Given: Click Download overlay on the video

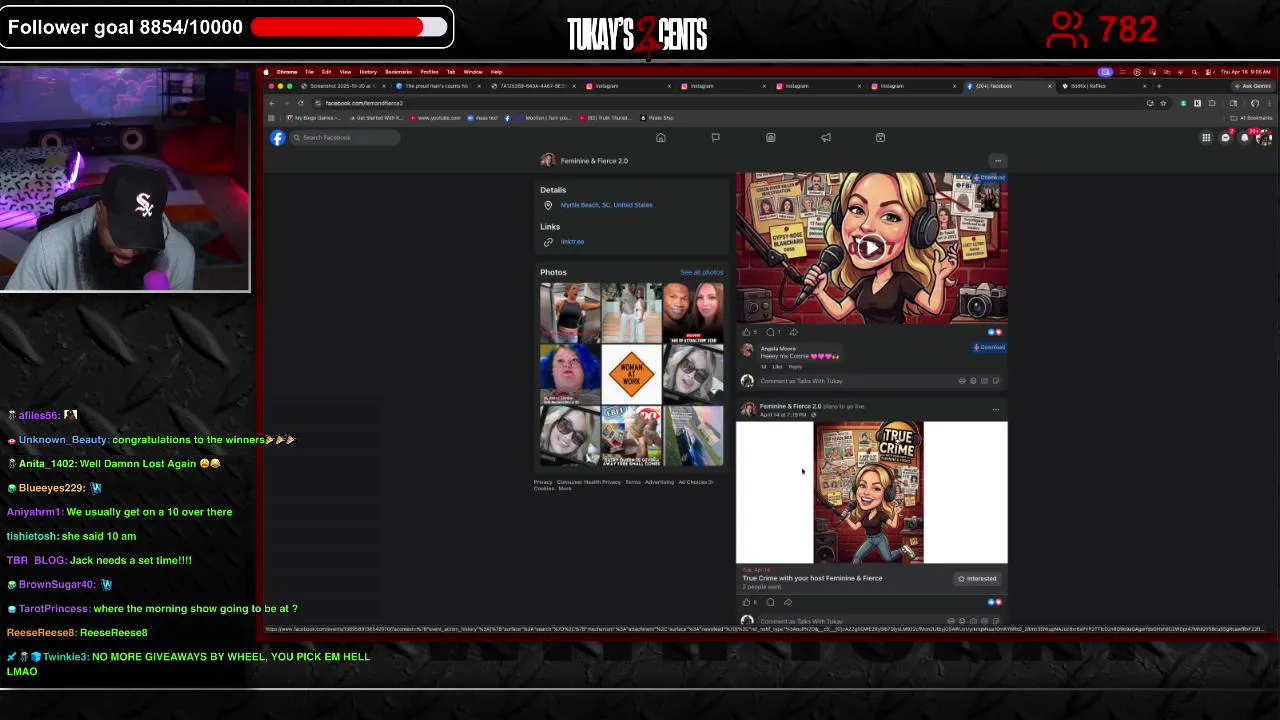Looking at the screenshot, I should [x=989, y=178].
